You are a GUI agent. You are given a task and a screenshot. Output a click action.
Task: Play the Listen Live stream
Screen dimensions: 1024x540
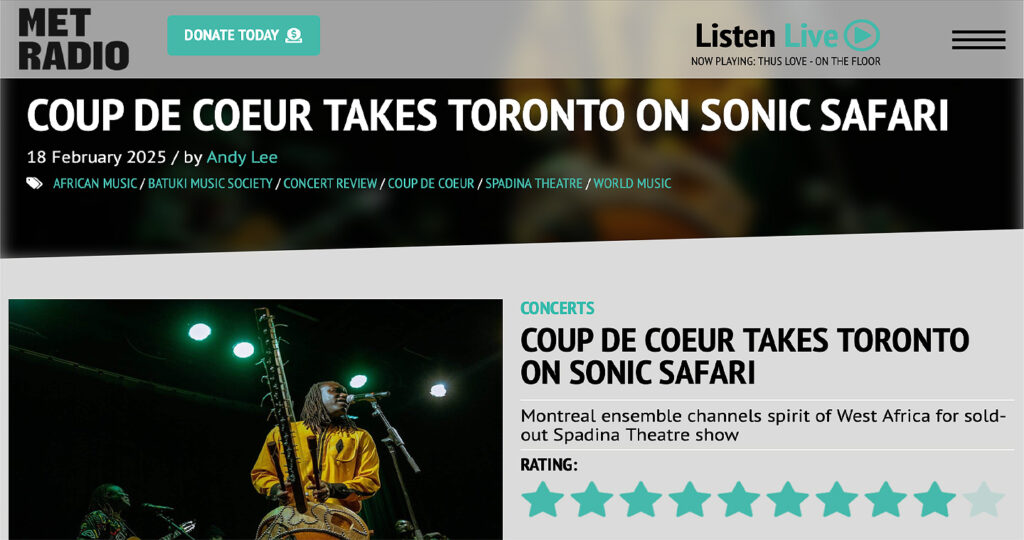pos(862,35)
